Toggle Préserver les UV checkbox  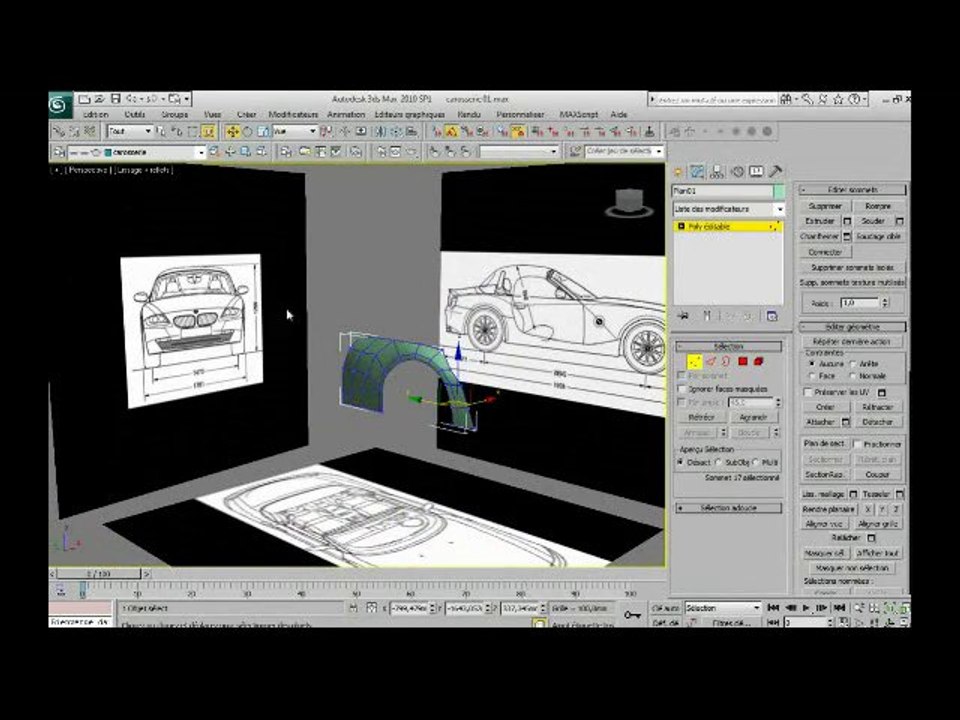(808, 392)
